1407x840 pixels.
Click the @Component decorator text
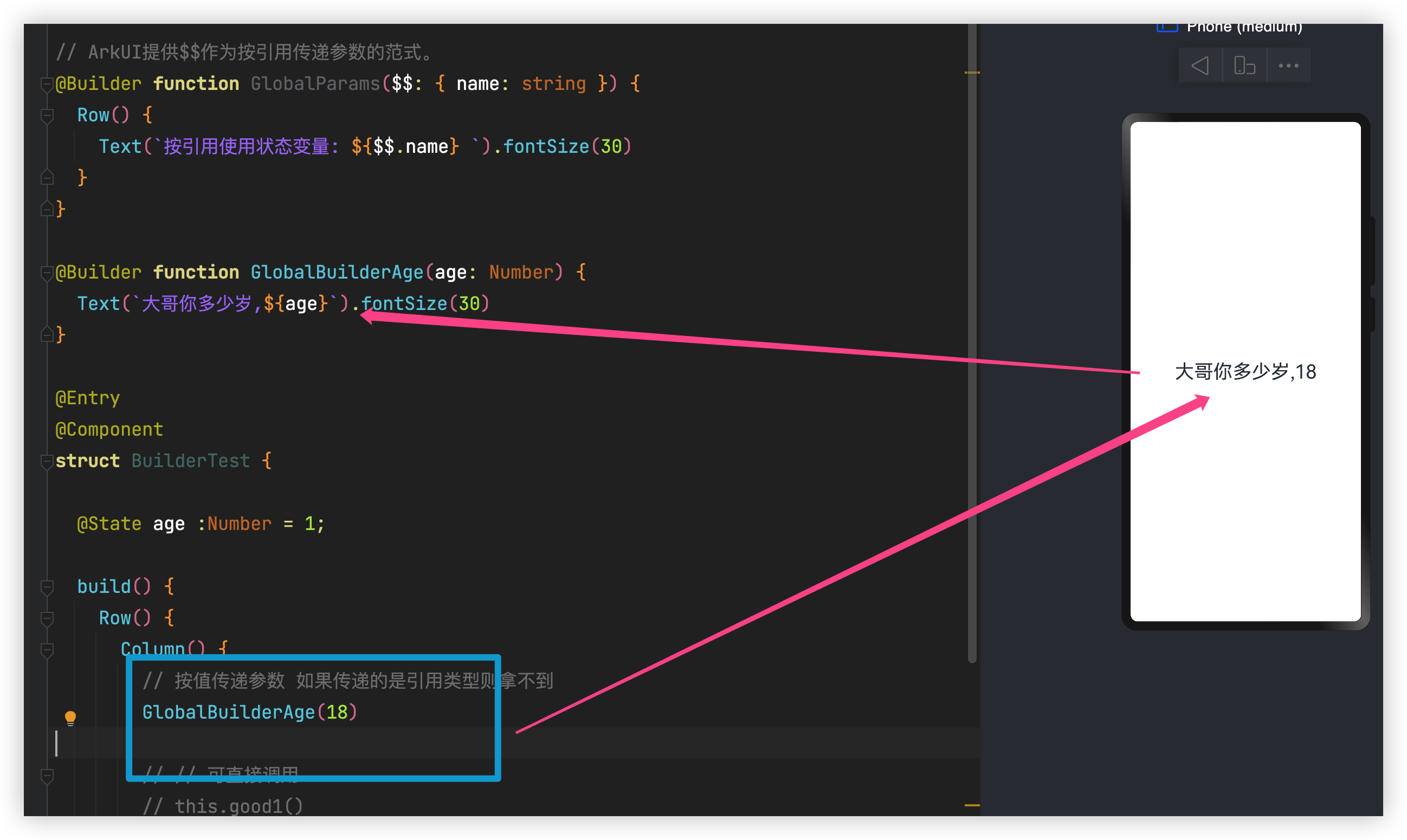click(x=109, y=430)
